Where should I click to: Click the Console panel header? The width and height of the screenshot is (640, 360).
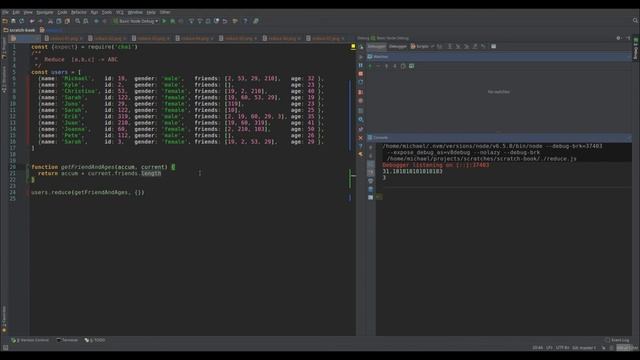pyautogui.click(x=499, y=138)
